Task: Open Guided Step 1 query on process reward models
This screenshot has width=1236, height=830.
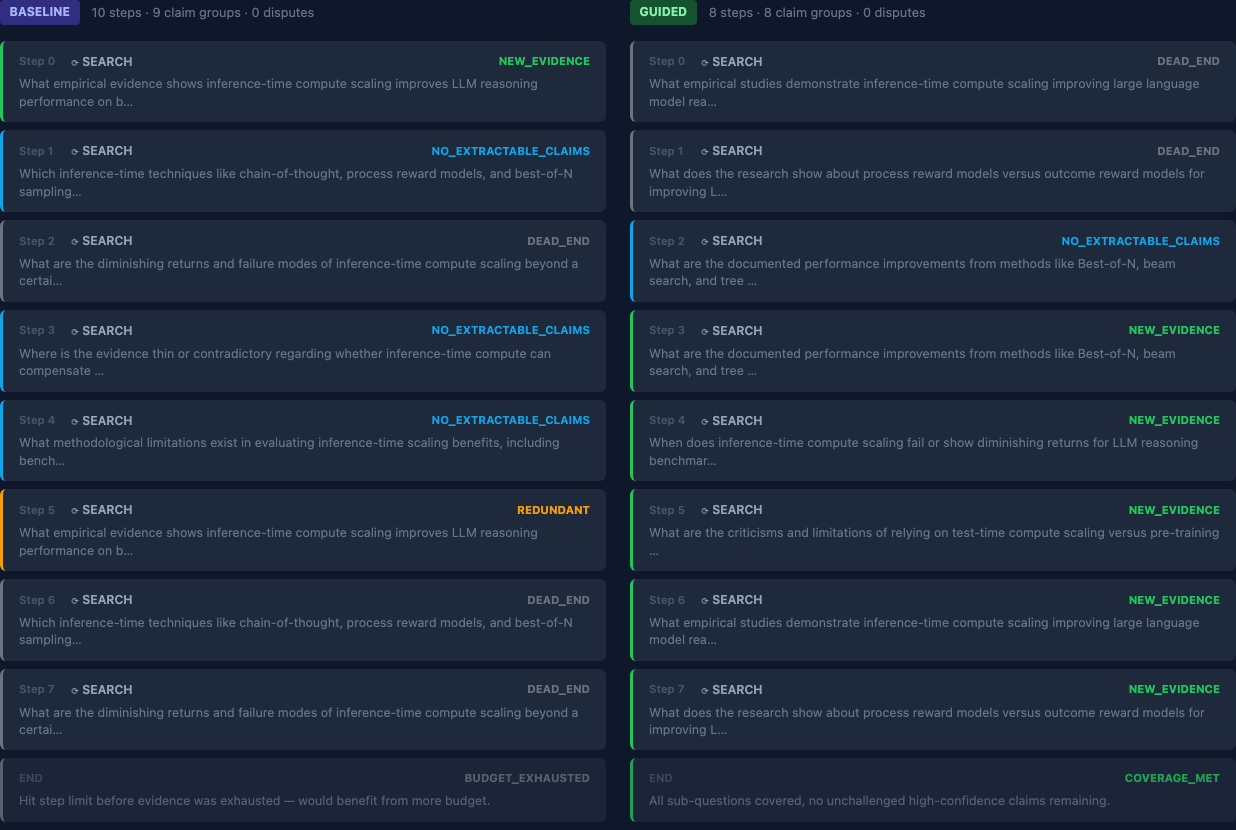Action: [x=927, y=183]
